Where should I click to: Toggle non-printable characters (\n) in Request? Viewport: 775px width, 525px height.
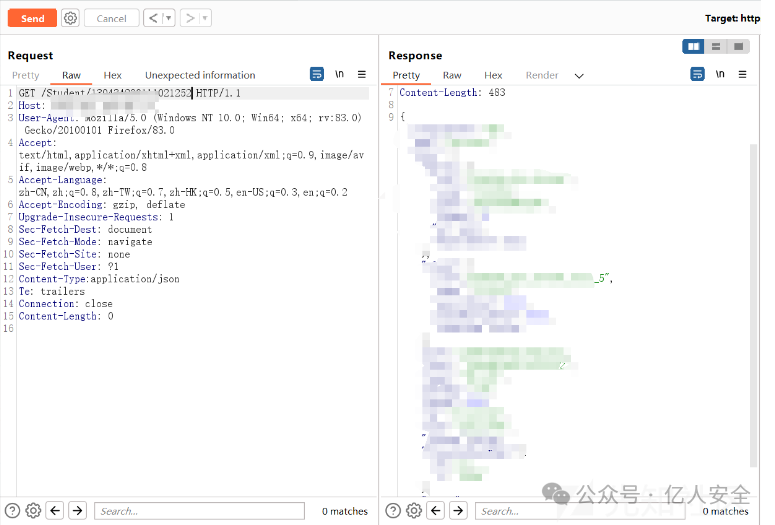pyautogui.click(x=340, y=74)
